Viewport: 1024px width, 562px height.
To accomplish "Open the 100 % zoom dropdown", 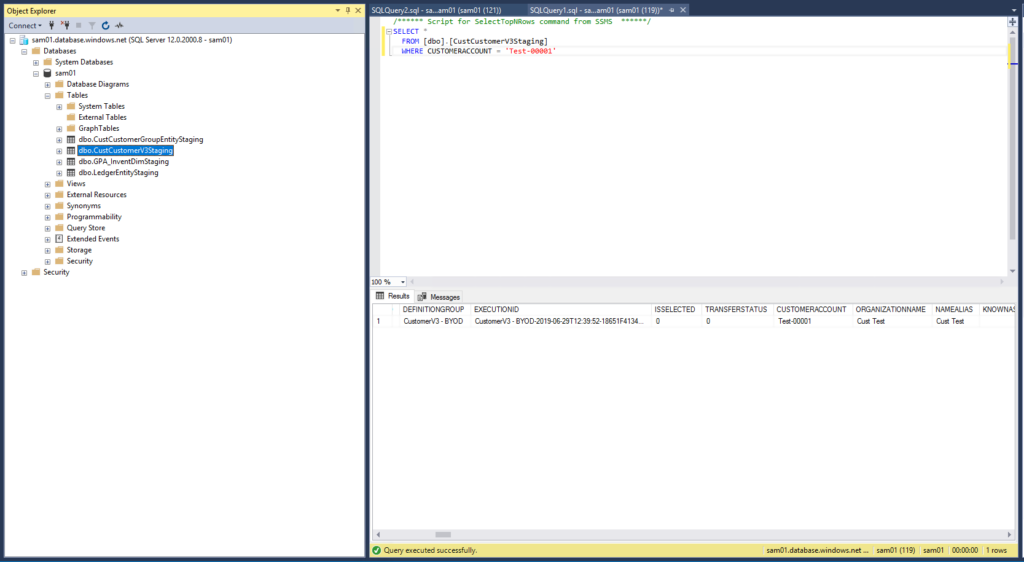I will coord(402,282).
